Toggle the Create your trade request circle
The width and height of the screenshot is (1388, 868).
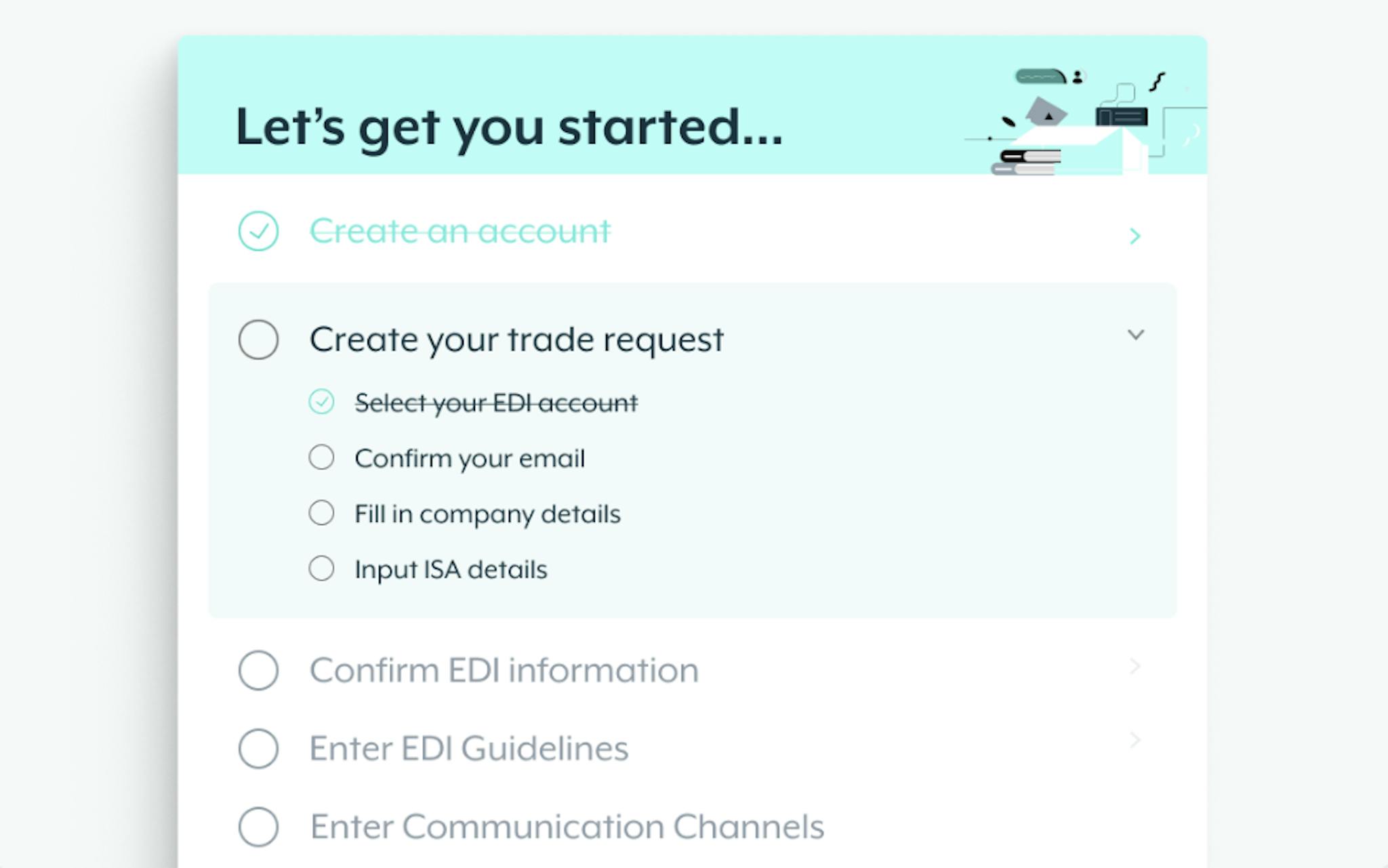coord(258,339)
